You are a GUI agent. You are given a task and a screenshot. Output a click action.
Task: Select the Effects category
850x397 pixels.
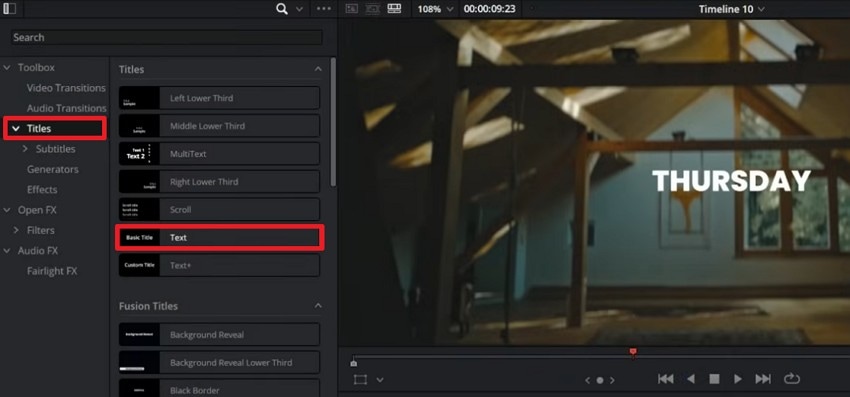click(42, 190)
